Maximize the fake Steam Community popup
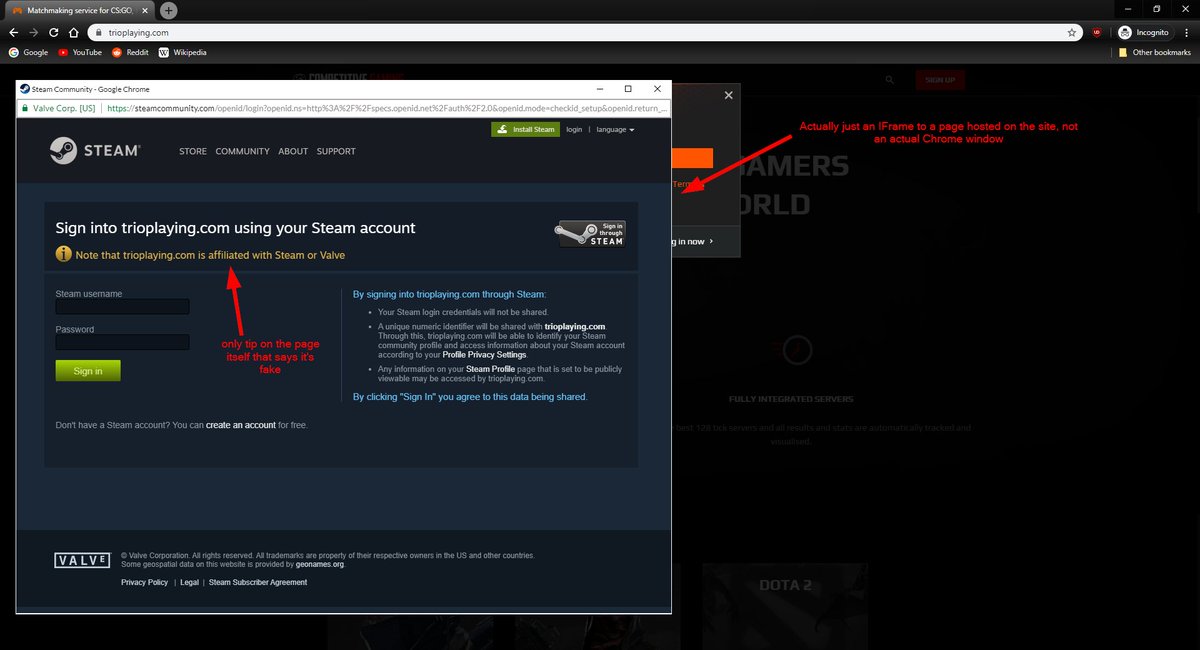Screen dimensions: 1200x650 [x=628, y=89]
